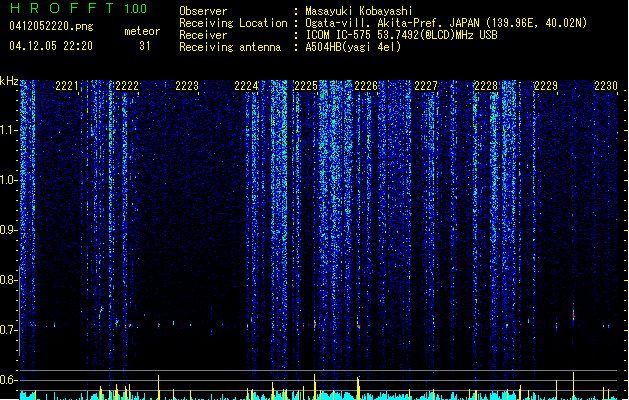Select the ICOM IC-575 receiver text
The image size is (629, 400).
pyautogui.click(x=402, y=35)
